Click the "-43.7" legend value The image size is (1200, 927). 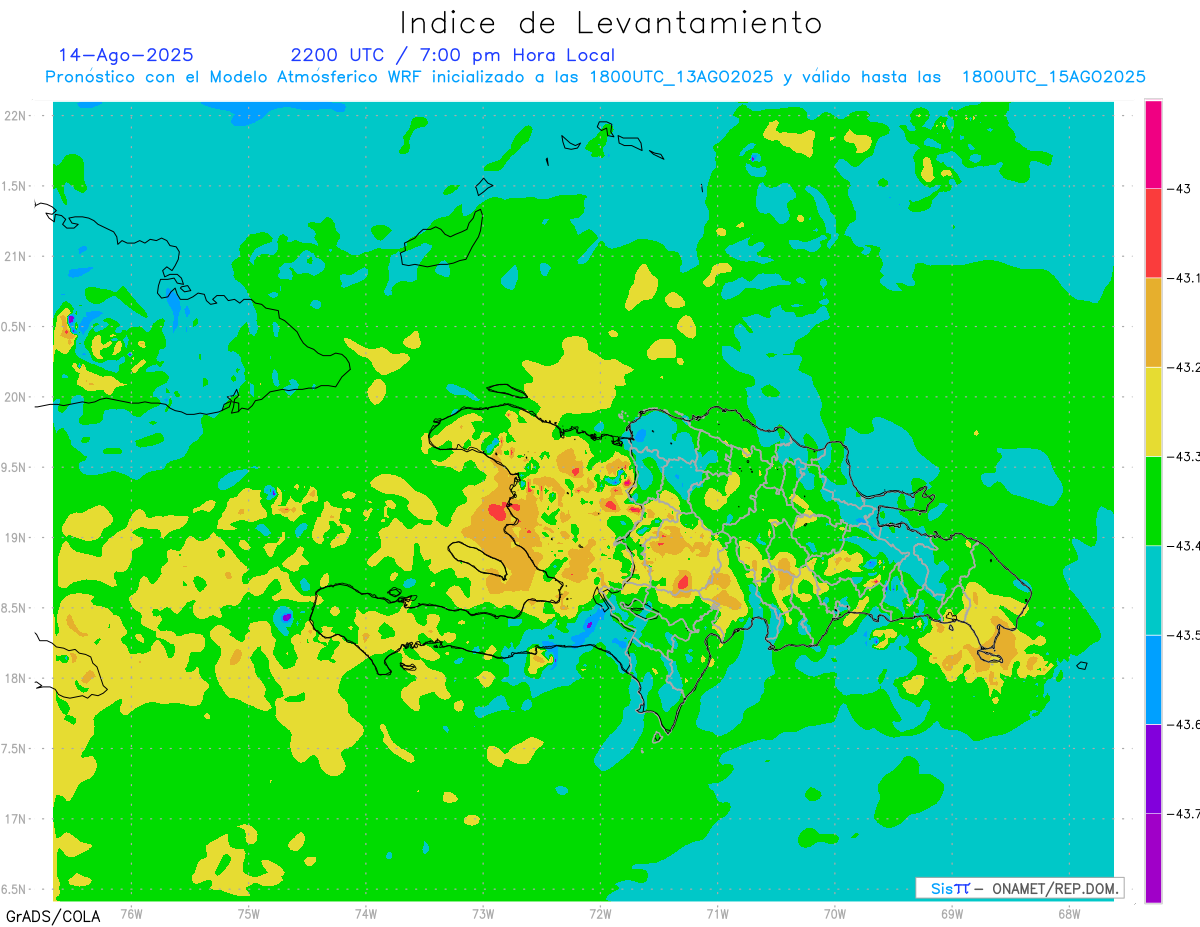[1183, 813]
